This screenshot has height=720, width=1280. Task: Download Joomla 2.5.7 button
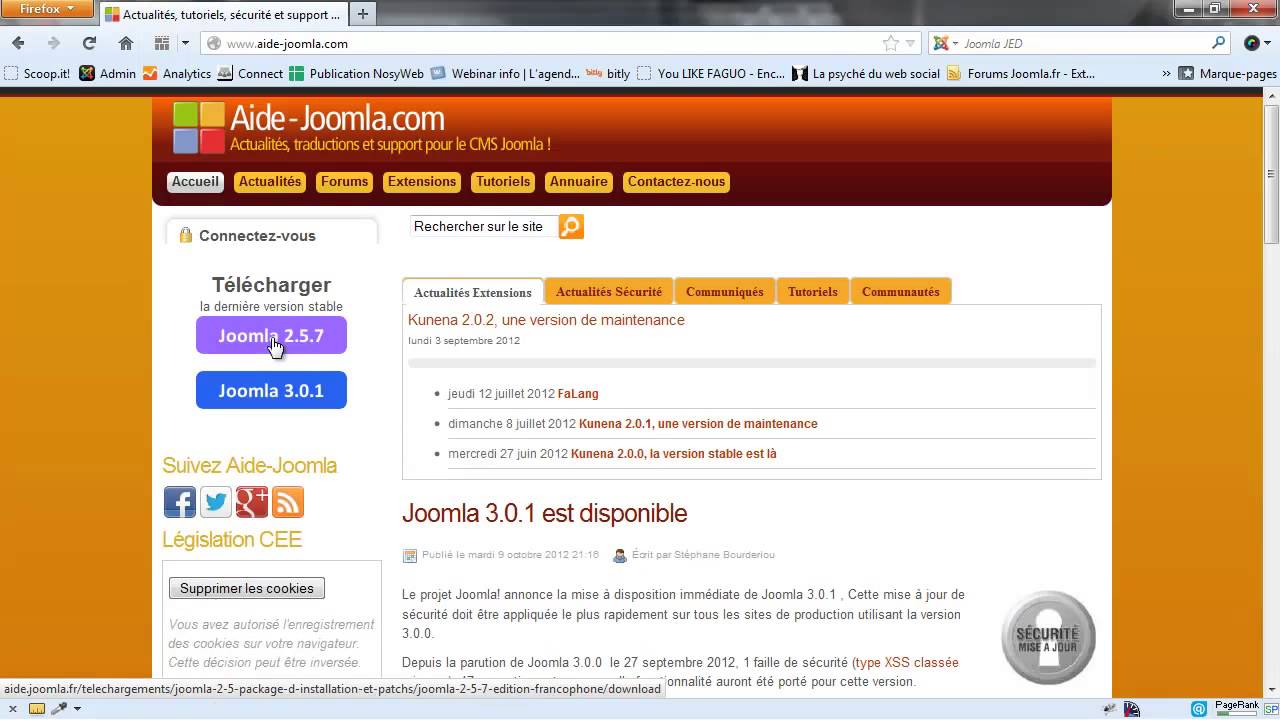point(271,335)
